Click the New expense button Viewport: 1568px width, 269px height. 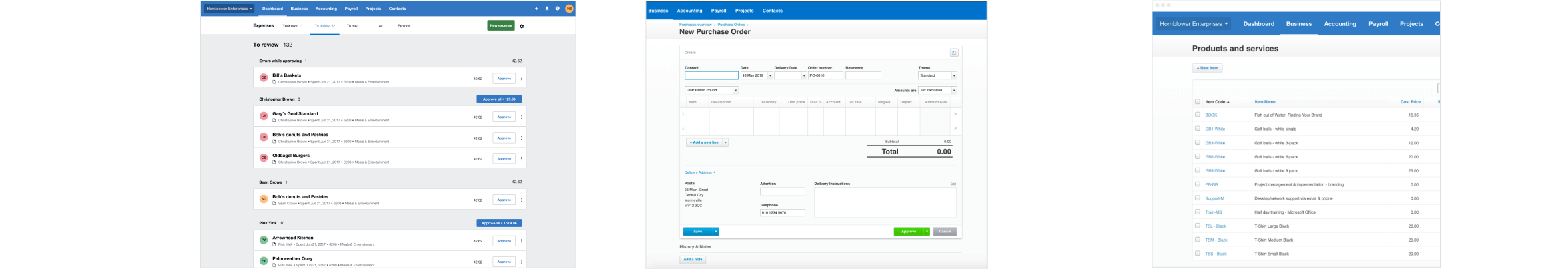(501, 25)
